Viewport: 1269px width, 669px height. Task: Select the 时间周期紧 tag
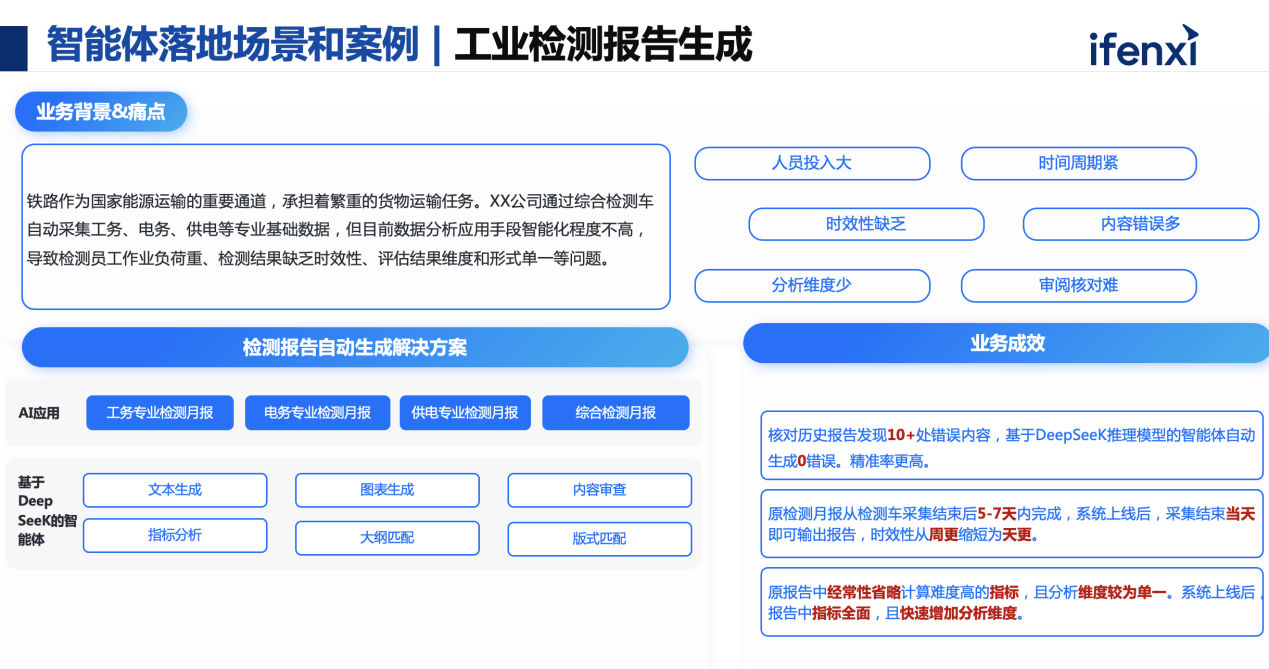1078,163
